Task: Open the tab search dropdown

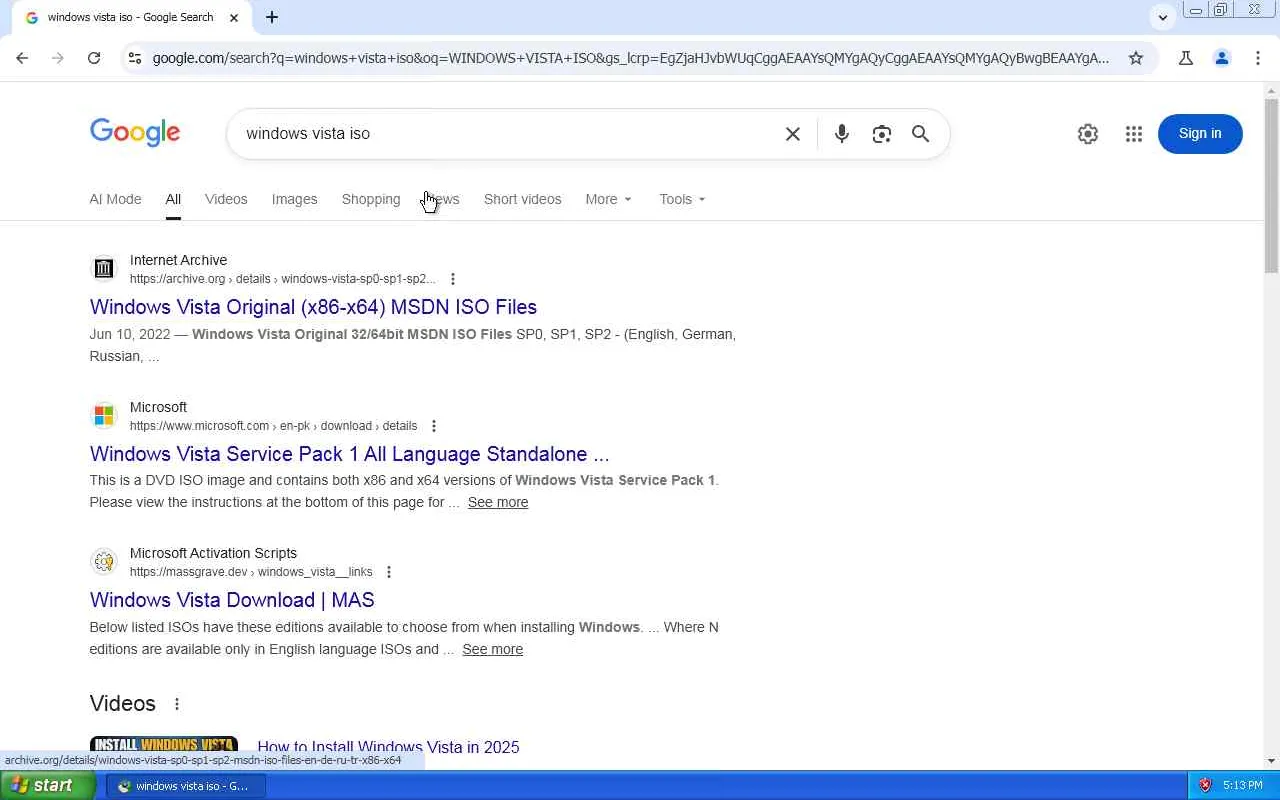Action: (x=1162, y=17)
